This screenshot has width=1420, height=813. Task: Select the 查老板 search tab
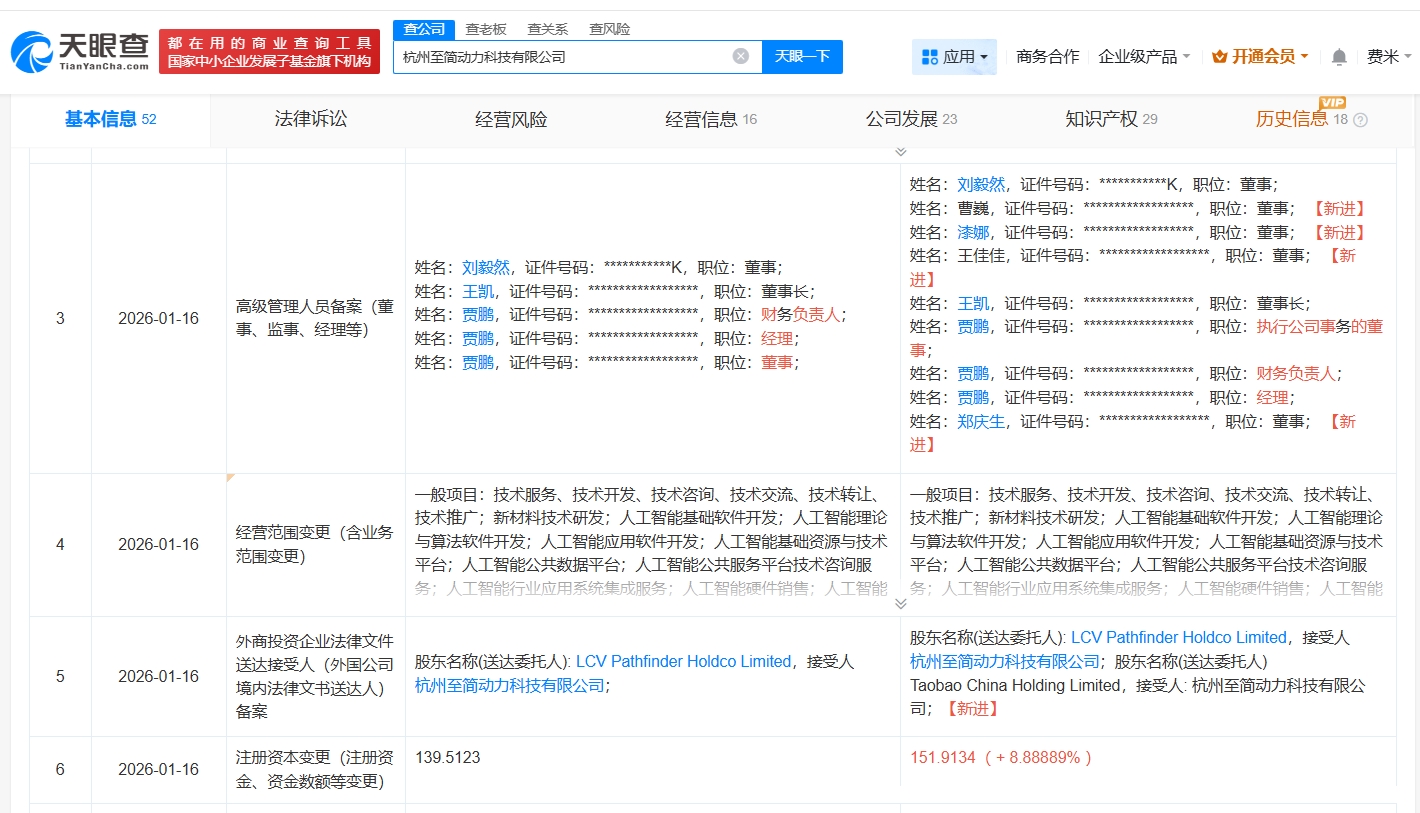(485, 29)
